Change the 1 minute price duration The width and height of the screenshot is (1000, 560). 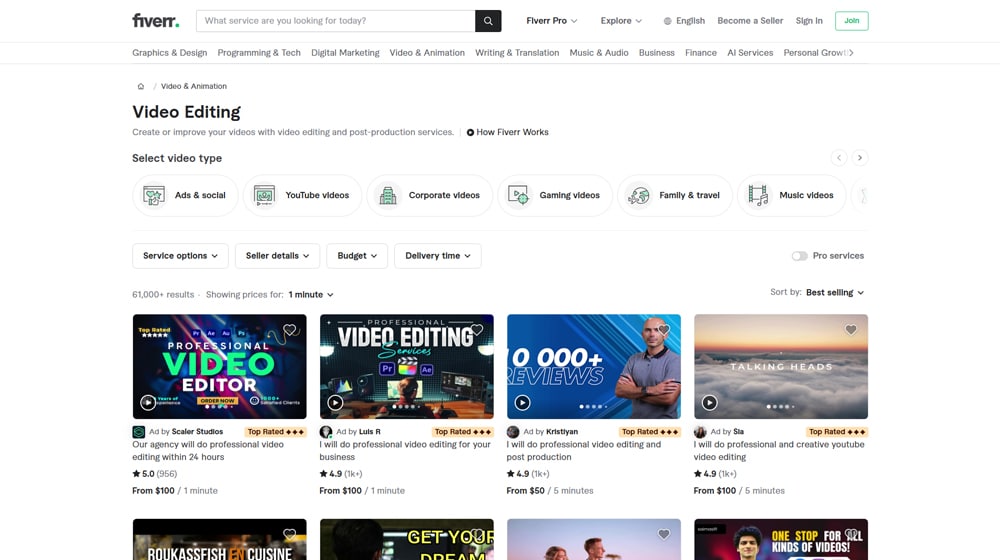pyautogui.click(x=311, y=295)
